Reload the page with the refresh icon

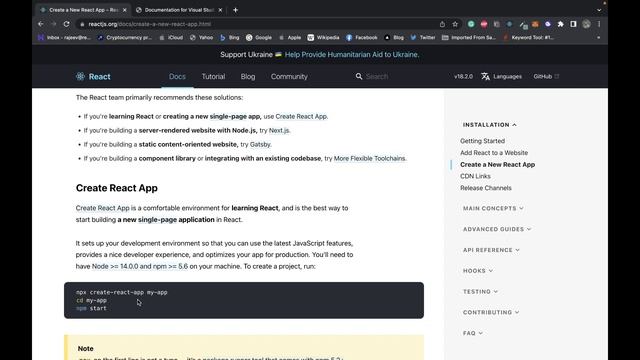point(67,24)
